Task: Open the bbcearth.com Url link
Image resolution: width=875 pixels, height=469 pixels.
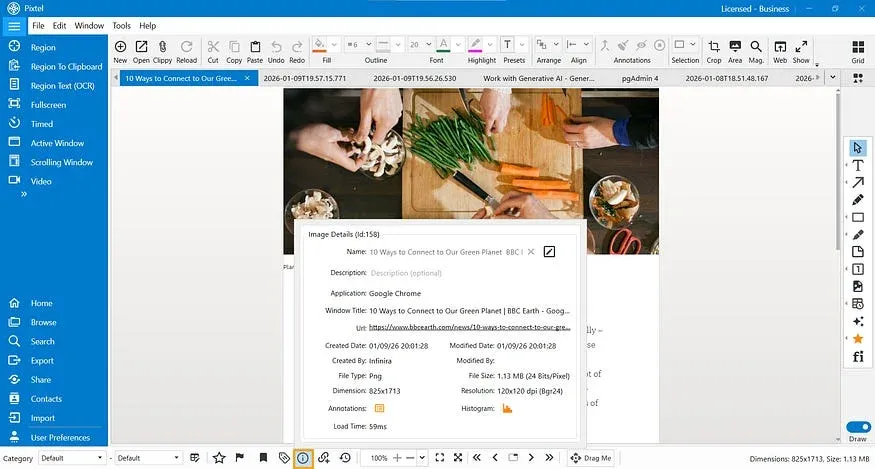Action: [x=469, y=327]
